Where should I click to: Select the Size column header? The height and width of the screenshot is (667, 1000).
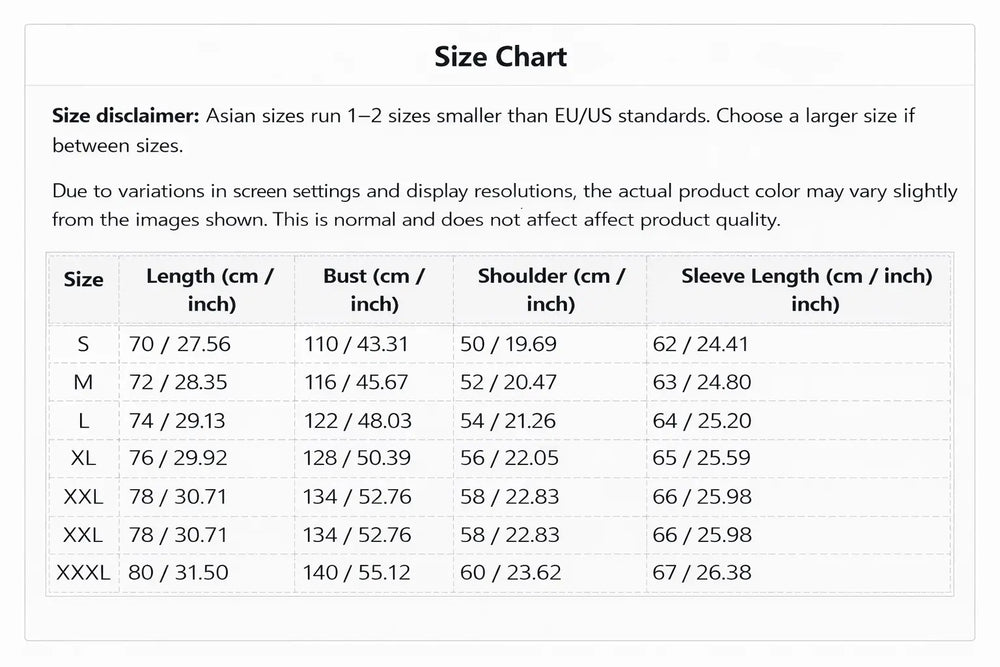point(83,280)
